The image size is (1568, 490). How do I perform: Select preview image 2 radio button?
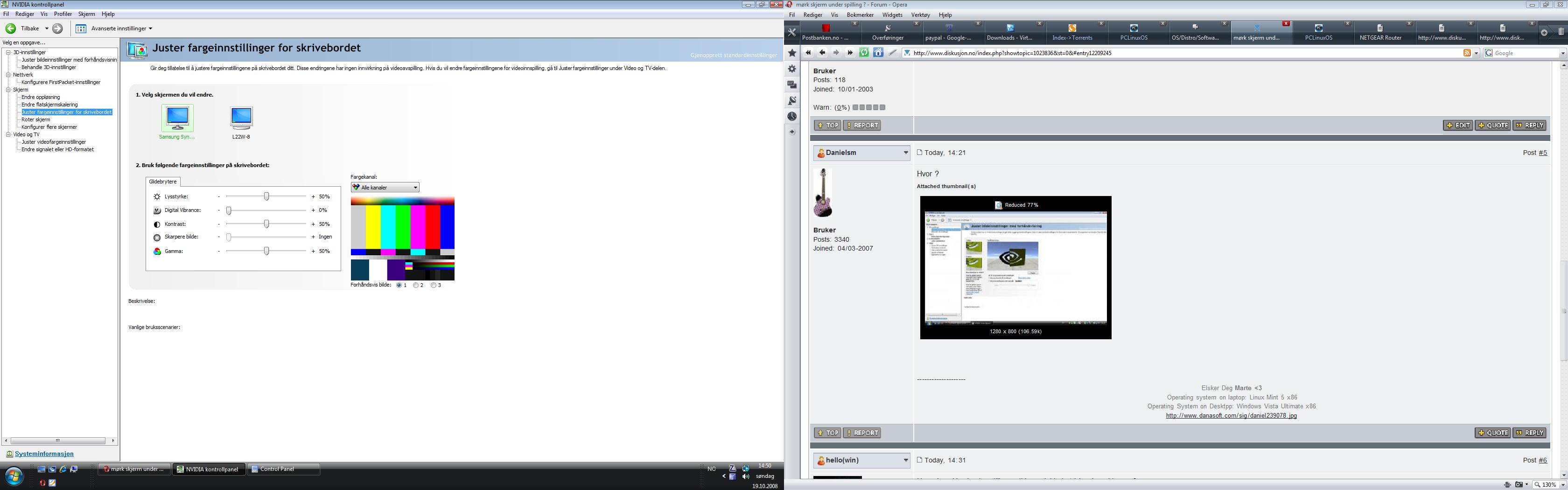click(416, 285)
